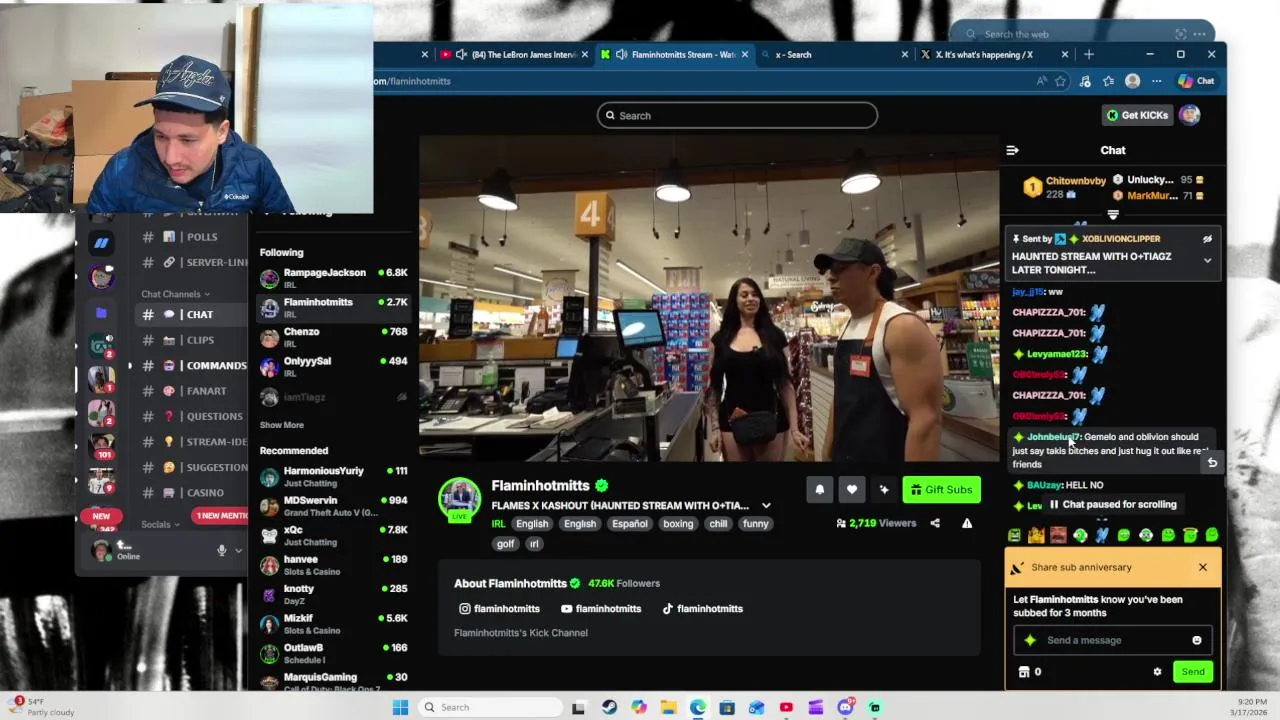Open Discord audio device dropdown arrow
This screenshot has height=720, width=1280.
pos(238,550)
